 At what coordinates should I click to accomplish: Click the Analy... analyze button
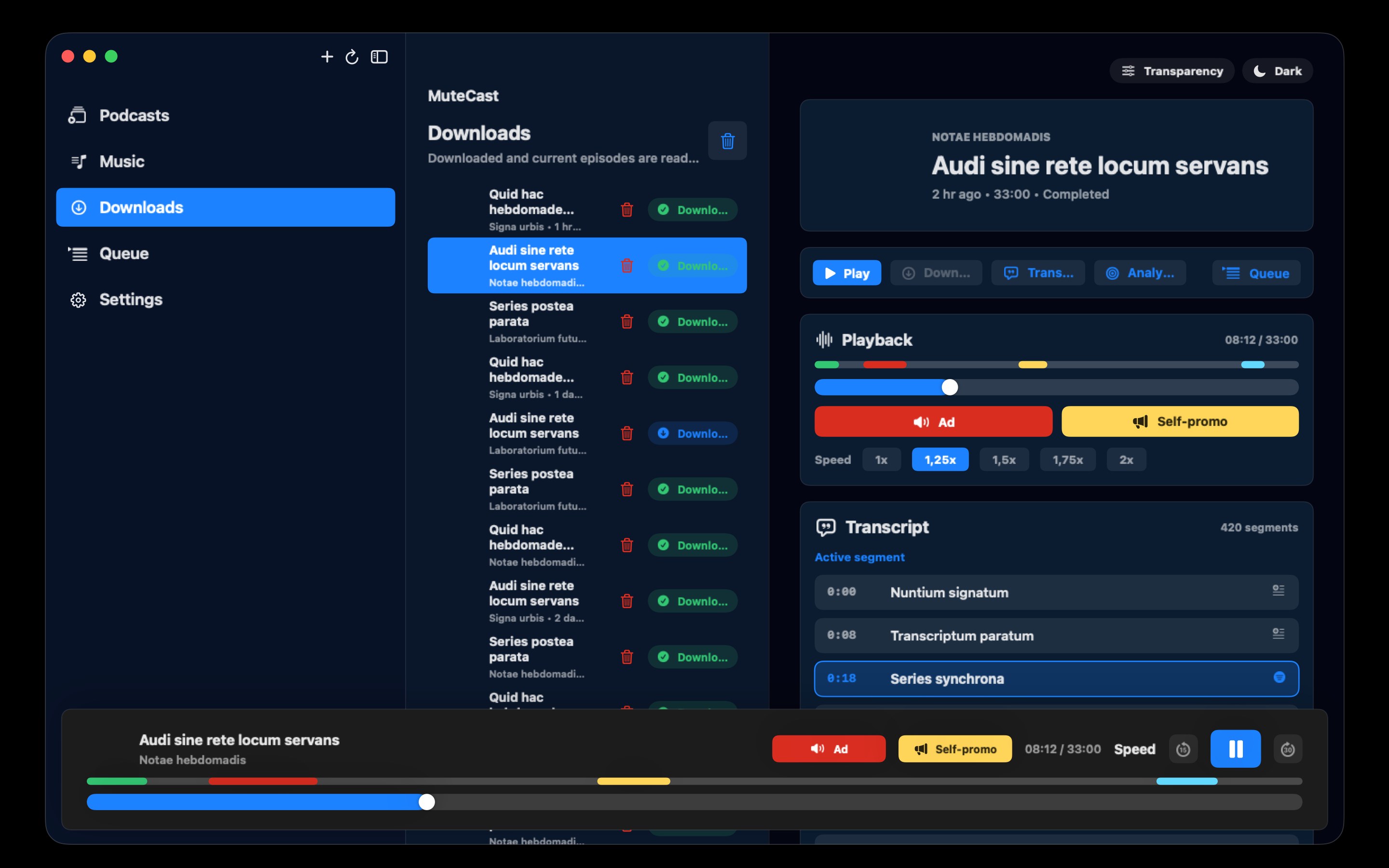pos(1140,272)
